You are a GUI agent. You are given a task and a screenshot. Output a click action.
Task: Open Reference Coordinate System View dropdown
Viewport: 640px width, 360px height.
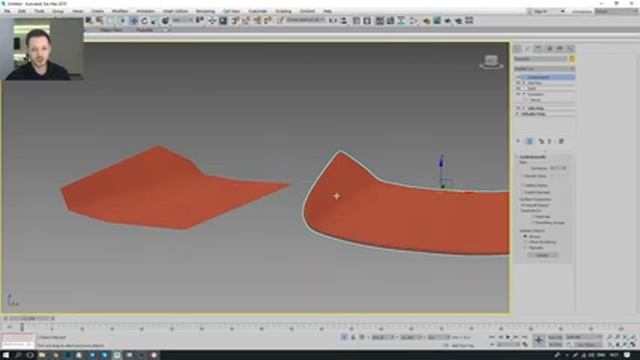click(181, 20)
